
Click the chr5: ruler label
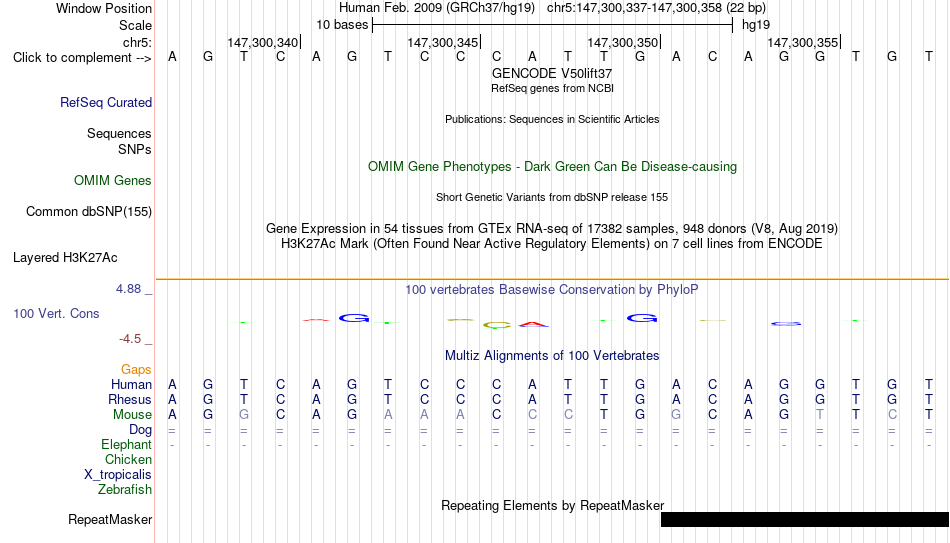tap(137, 42)
